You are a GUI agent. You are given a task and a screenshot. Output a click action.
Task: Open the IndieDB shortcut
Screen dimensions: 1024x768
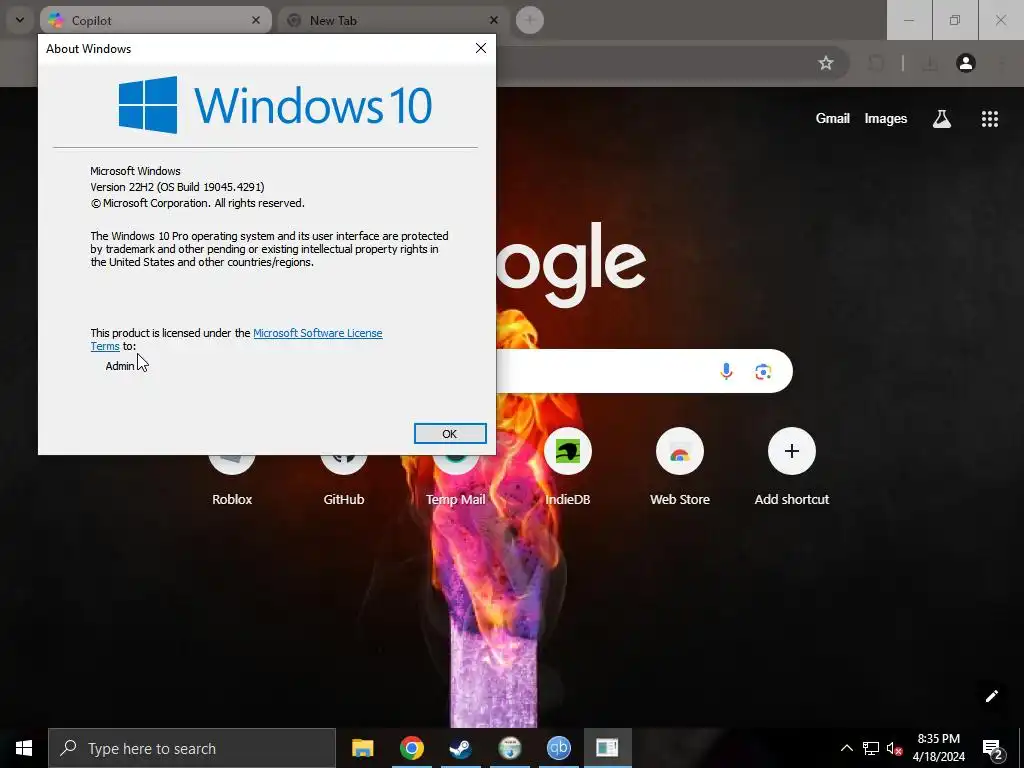(x=568, y=468)
